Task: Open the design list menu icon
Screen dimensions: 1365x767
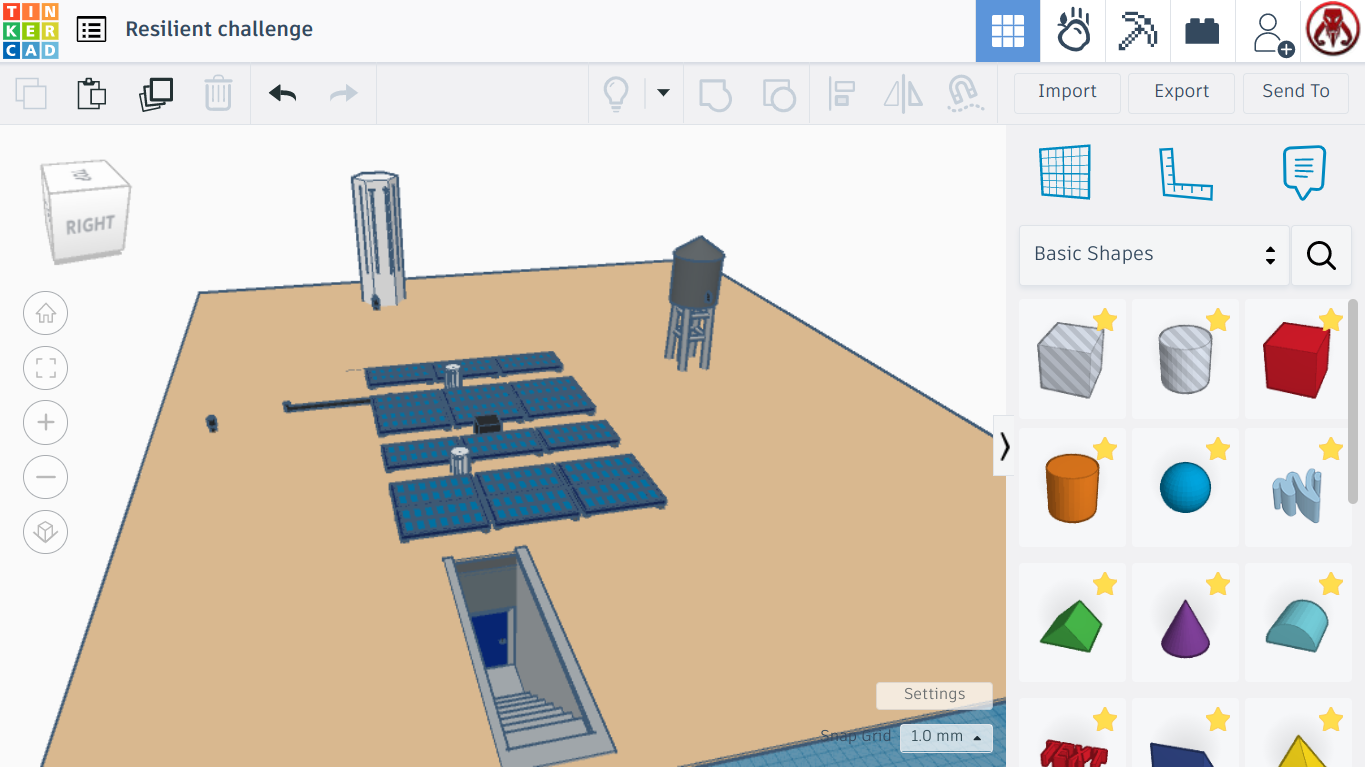Action: coord(91,30)
